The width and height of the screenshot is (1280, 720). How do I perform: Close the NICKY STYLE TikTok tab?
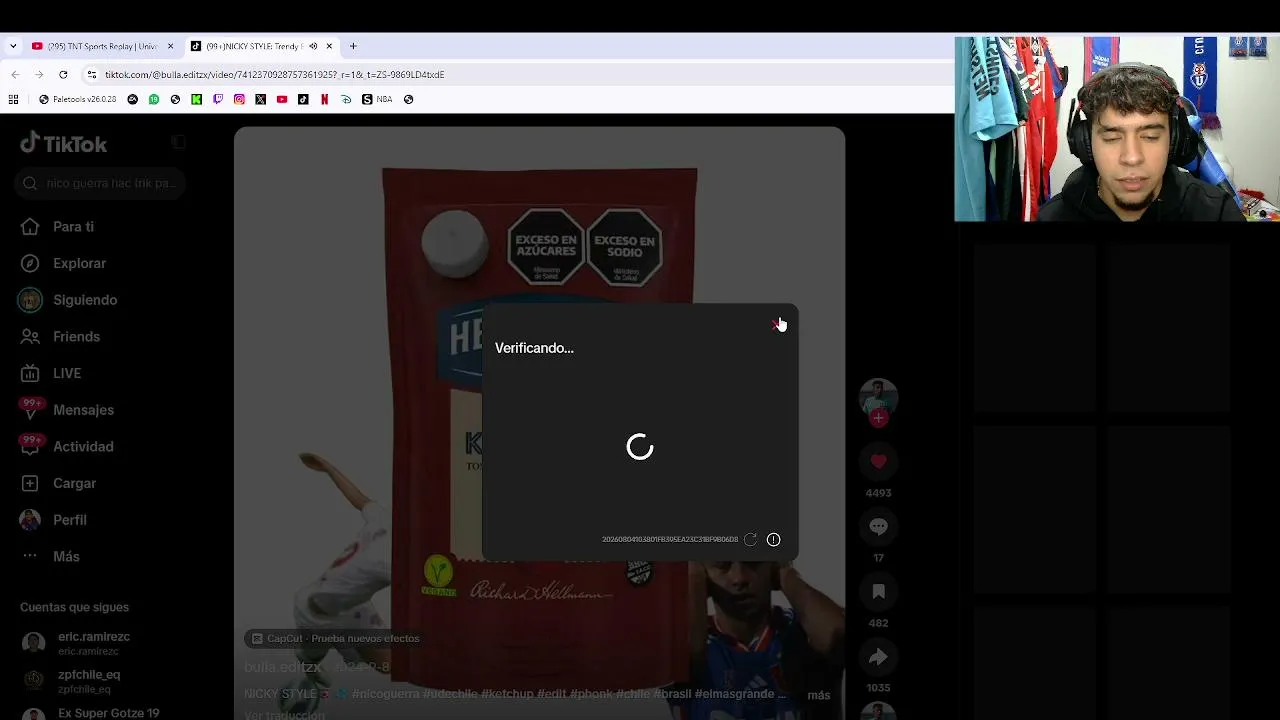pos(329,46)
